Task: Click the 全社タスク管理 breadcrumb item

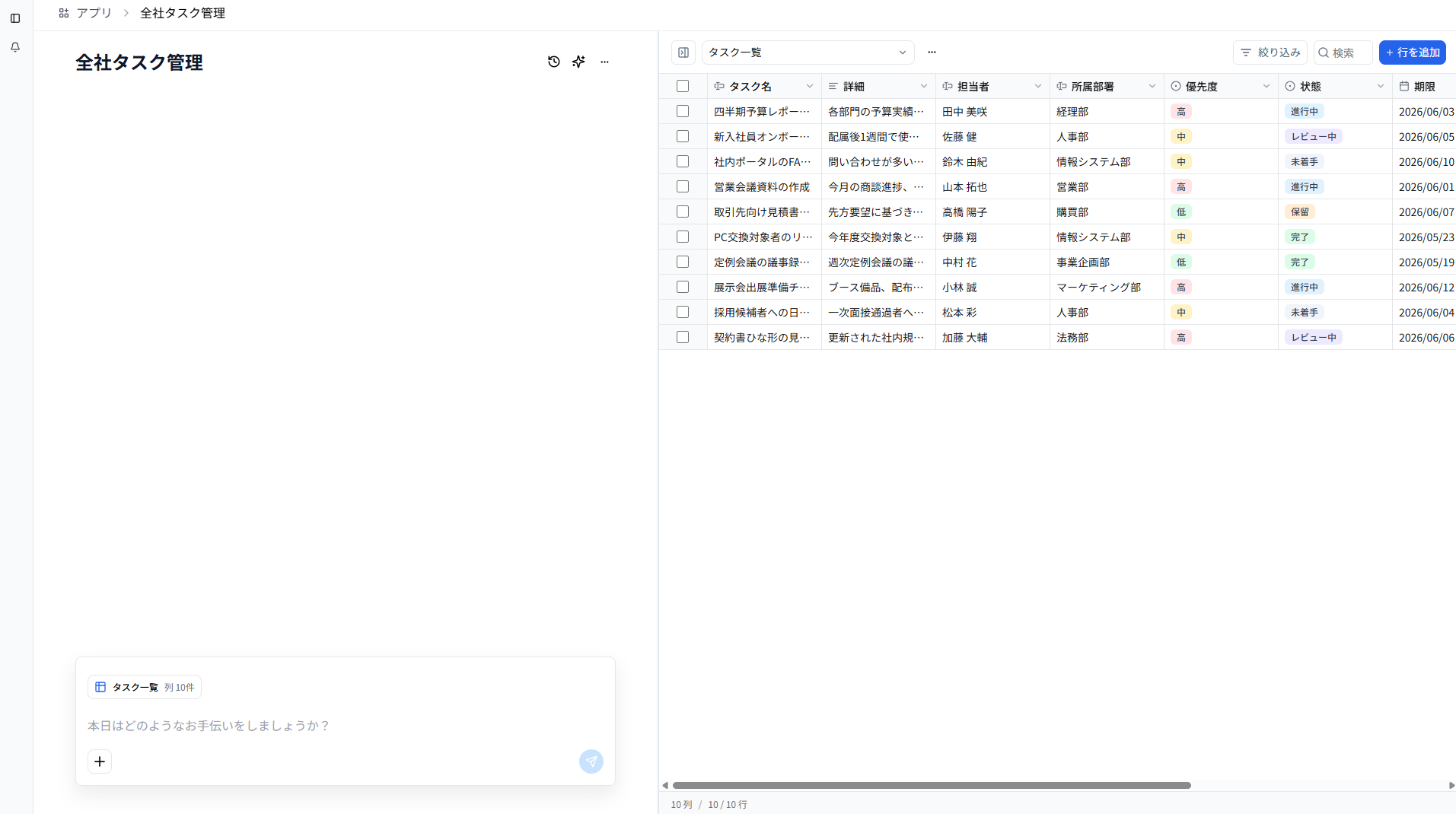Action: (183, 13)
